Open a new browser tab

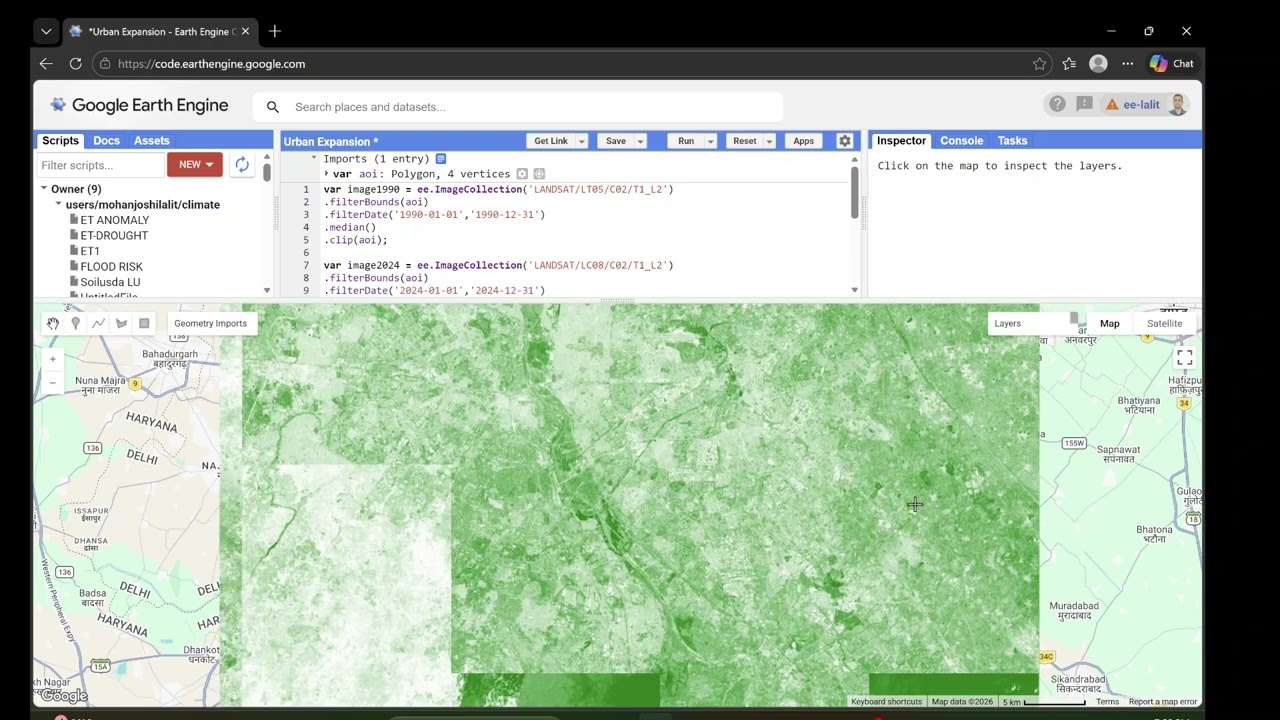[x=274, y=31]
